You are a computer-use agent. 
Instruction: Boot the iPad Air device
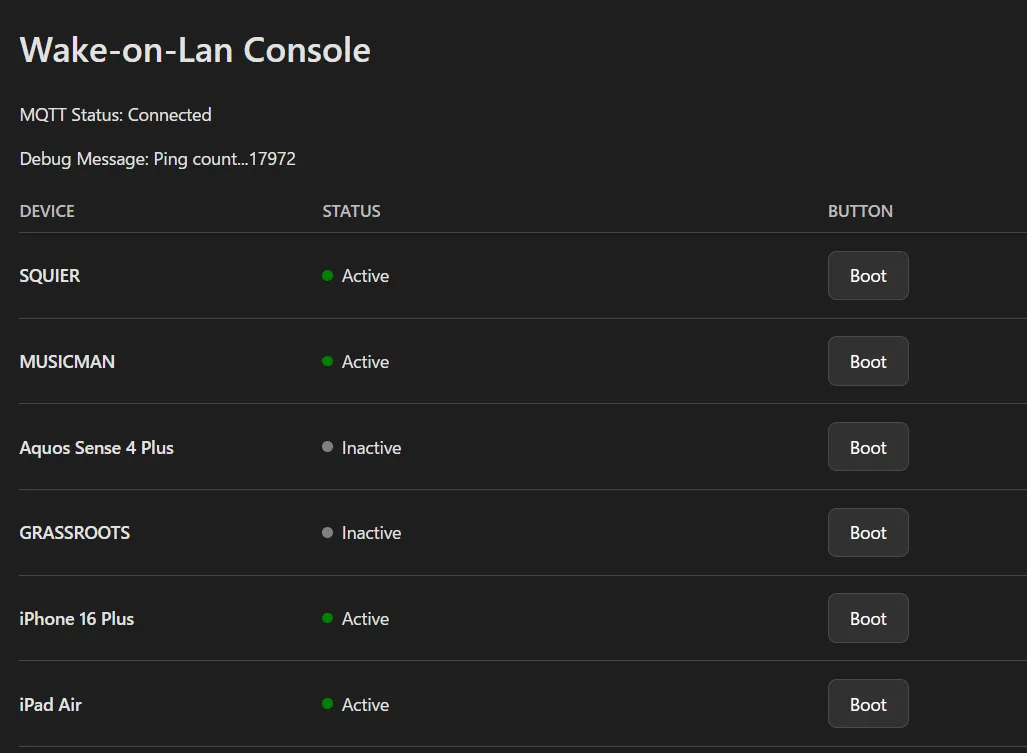pos(867,704)
